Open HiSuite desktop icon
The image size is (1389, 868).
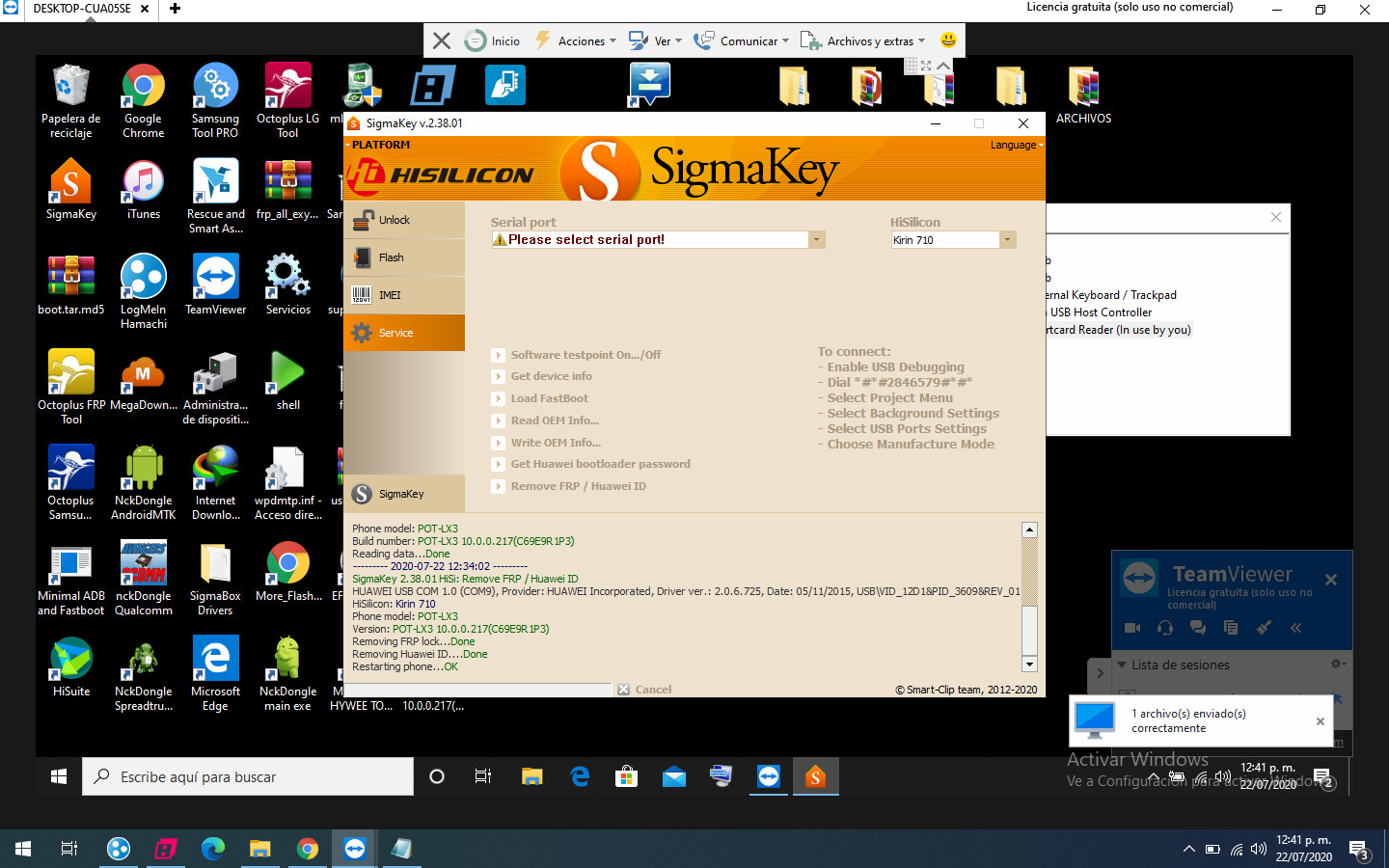coord(71,666)
